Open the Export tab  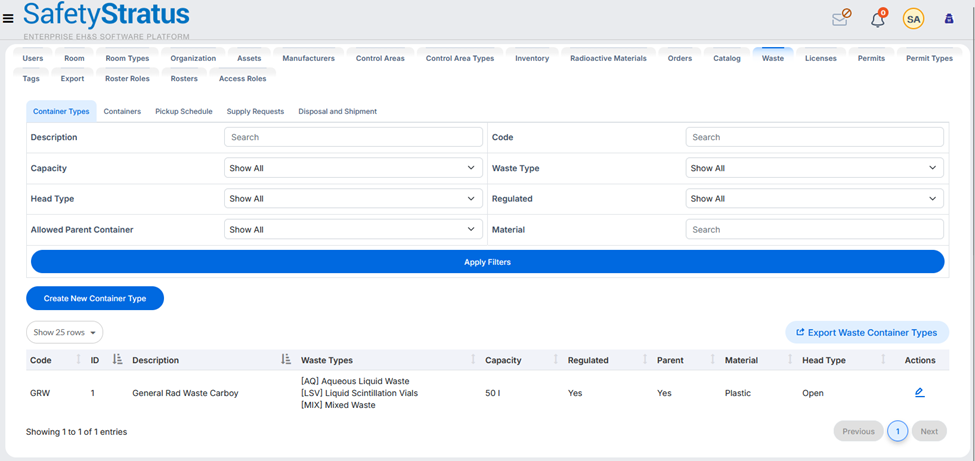pyautogui.click(x=73, y=78)
